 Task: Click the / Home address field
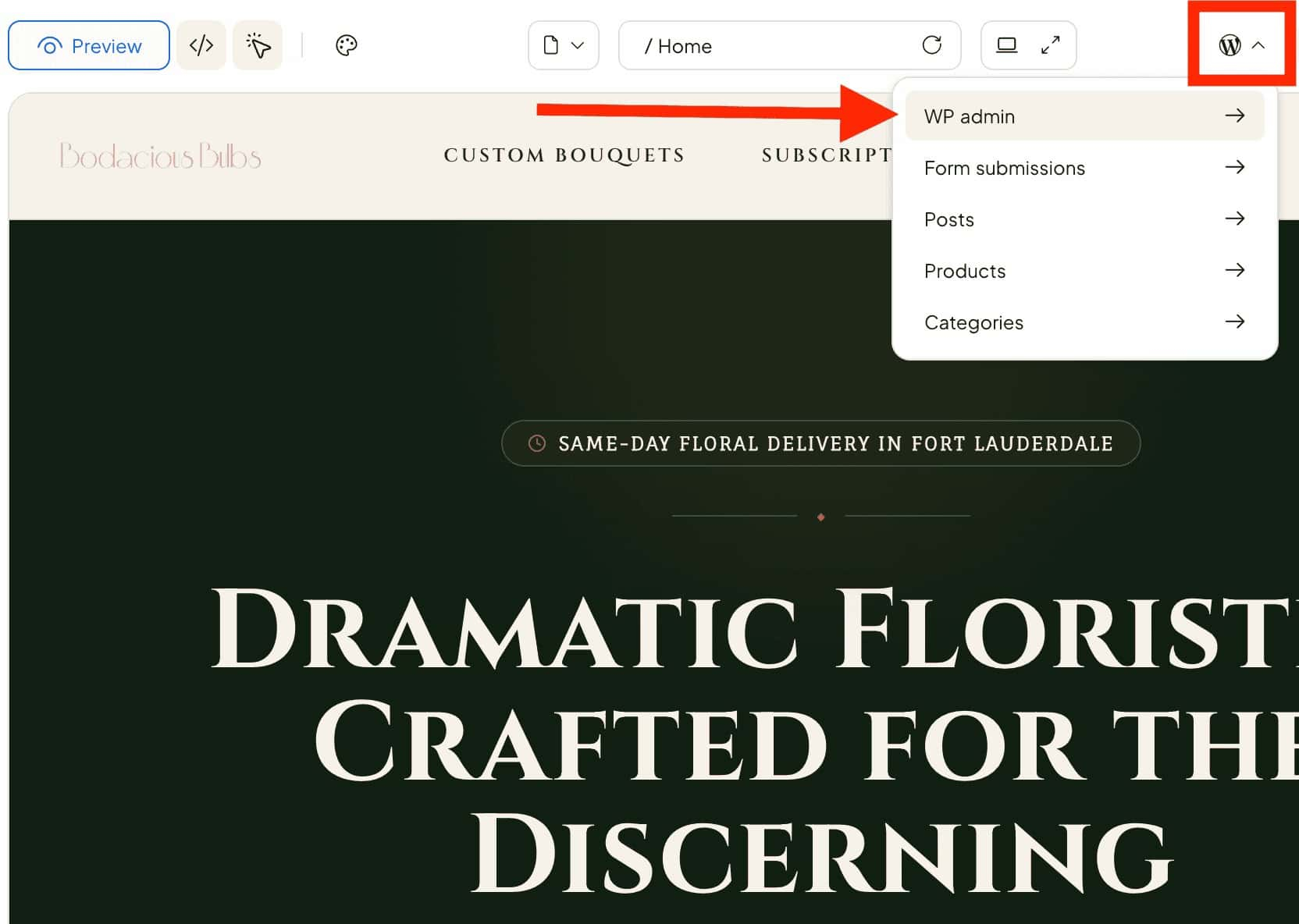pos(789,45)
